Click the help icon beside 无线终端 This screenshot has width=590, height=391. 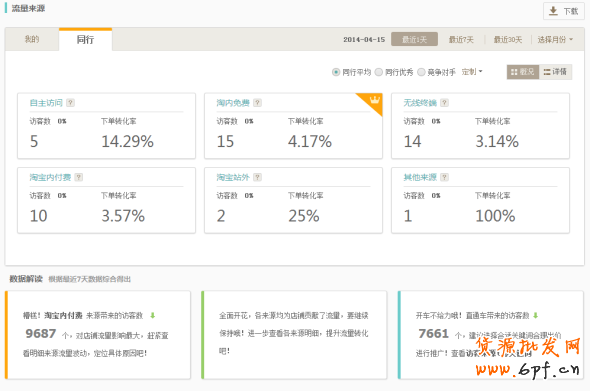[444, 103]
